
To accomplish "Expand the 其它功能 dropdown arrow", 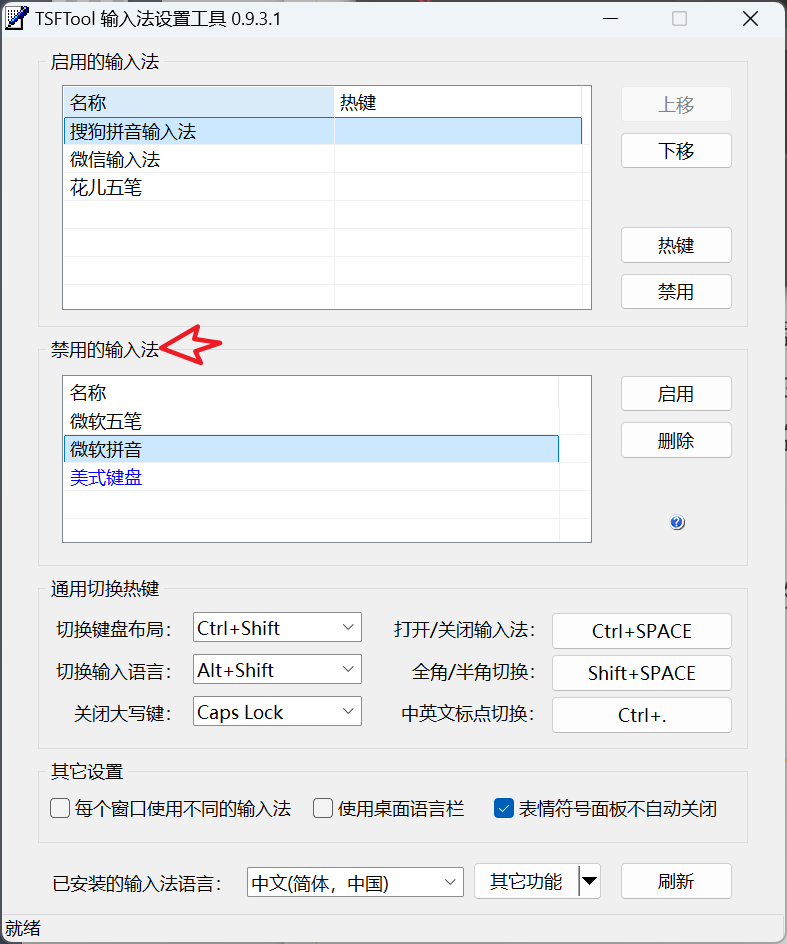I will [x=589, y=881].
